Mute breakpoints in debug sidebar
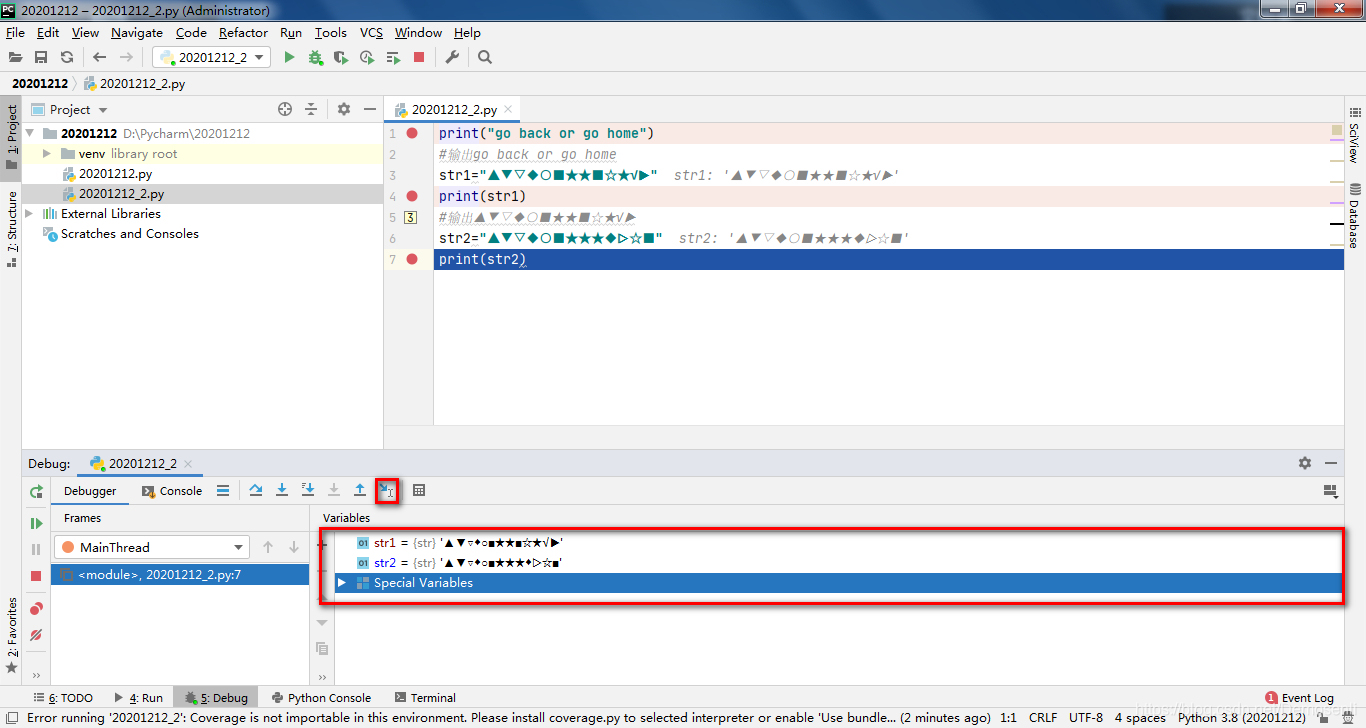Image resolution: width=1366 pixels, height=728 pixels. pyautogui.click(x=36, y=634)
